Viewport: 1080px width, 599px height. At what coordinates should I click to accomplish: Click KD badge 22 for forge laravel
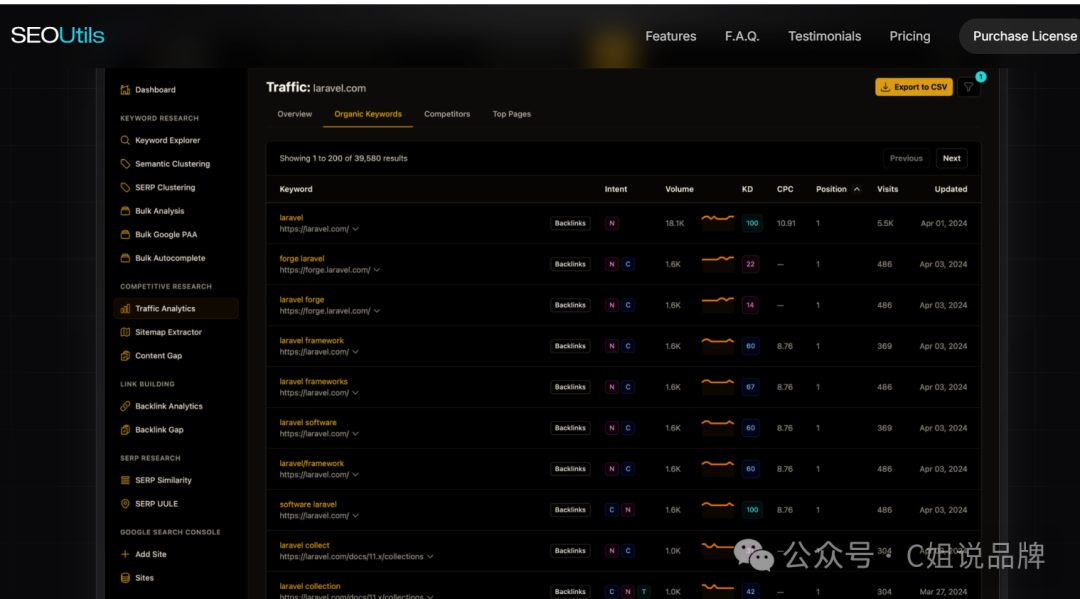(x=750, y=264)
